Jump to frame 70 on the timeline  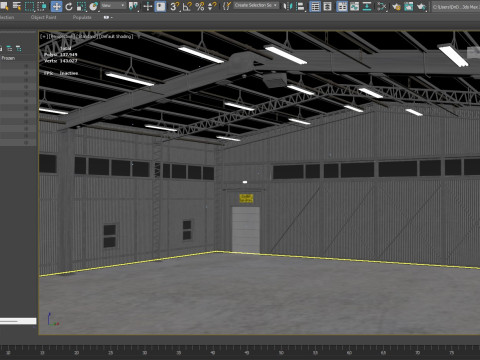pos(417,353)
